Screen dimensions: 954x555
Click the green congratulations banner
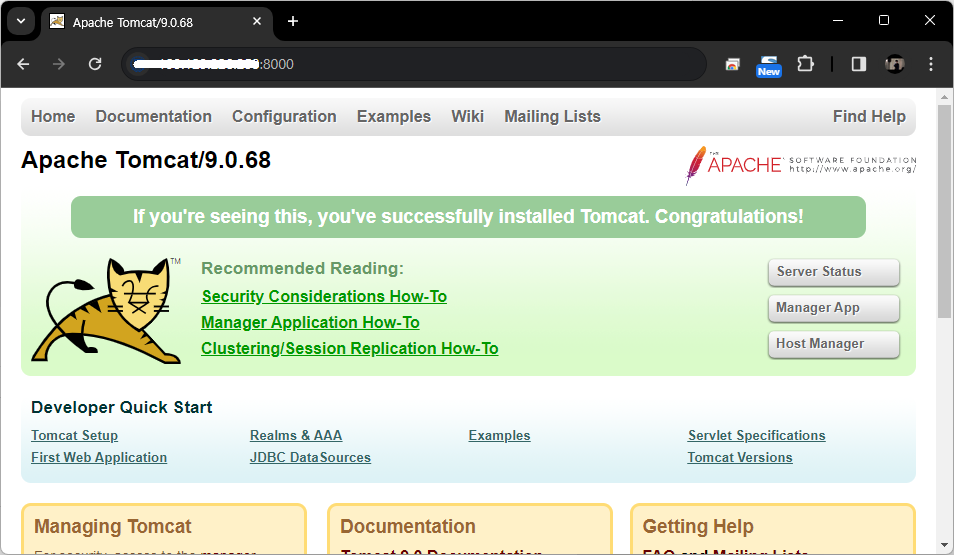pos(468,217)
